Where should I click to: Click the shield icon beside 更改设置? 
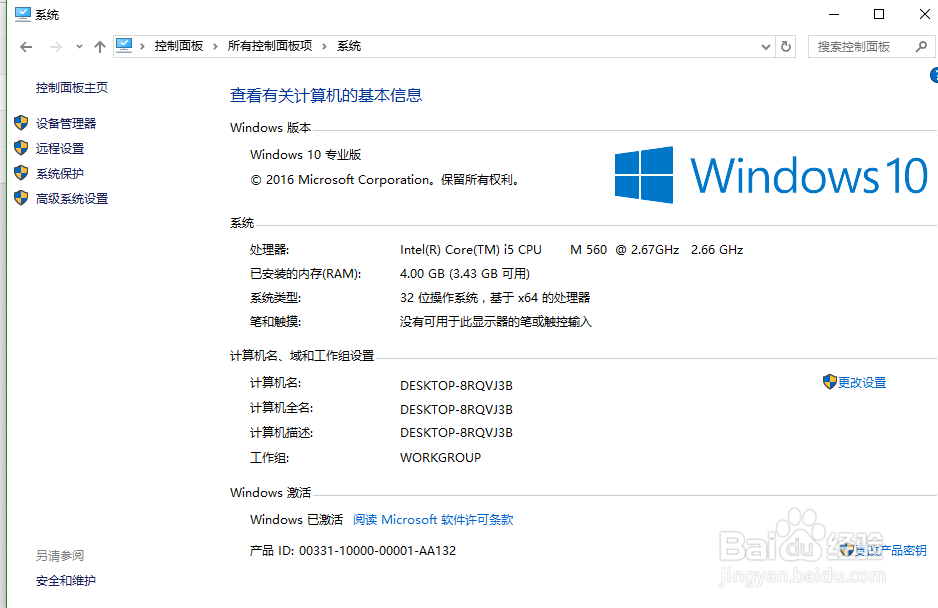pos(829,381)
